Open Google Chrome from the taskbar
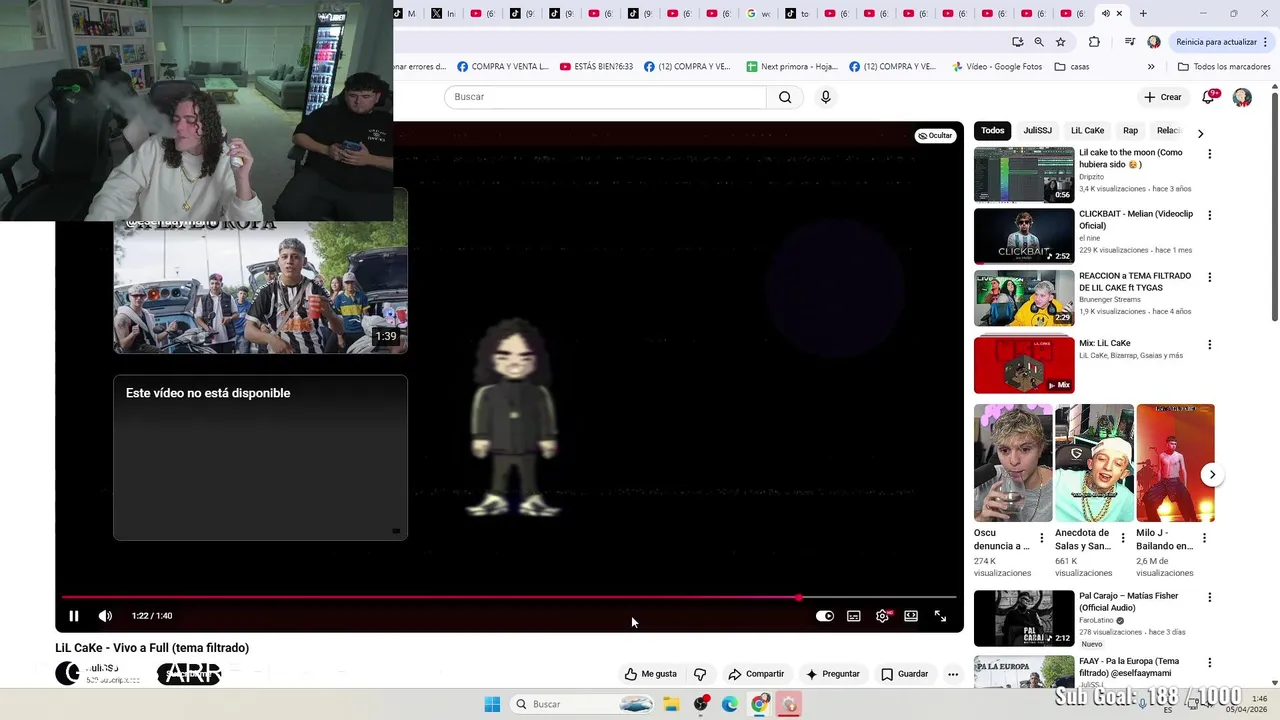The image size is (1280, 720). (759, 704)
